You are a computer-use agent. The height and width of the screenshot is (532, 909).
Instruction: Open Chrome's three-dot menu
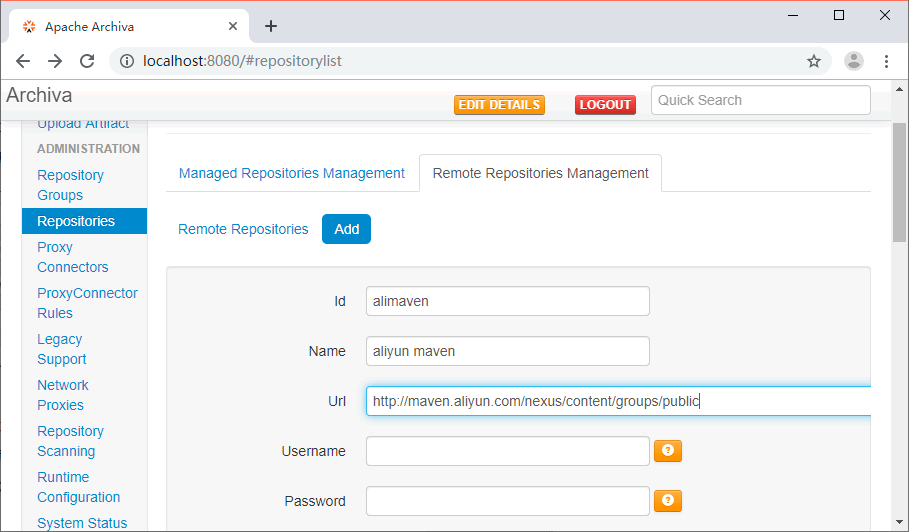[886, 61]
